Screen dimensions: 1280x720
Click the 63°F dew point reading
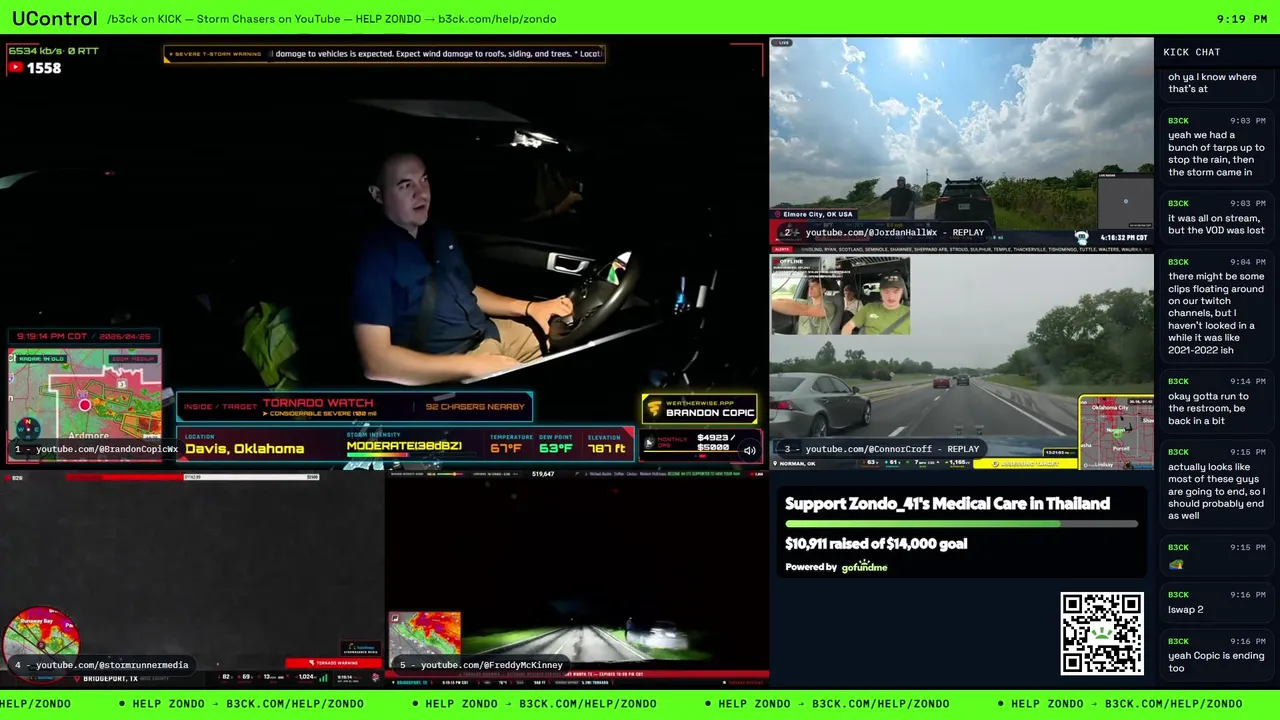(x=556, y=448)
